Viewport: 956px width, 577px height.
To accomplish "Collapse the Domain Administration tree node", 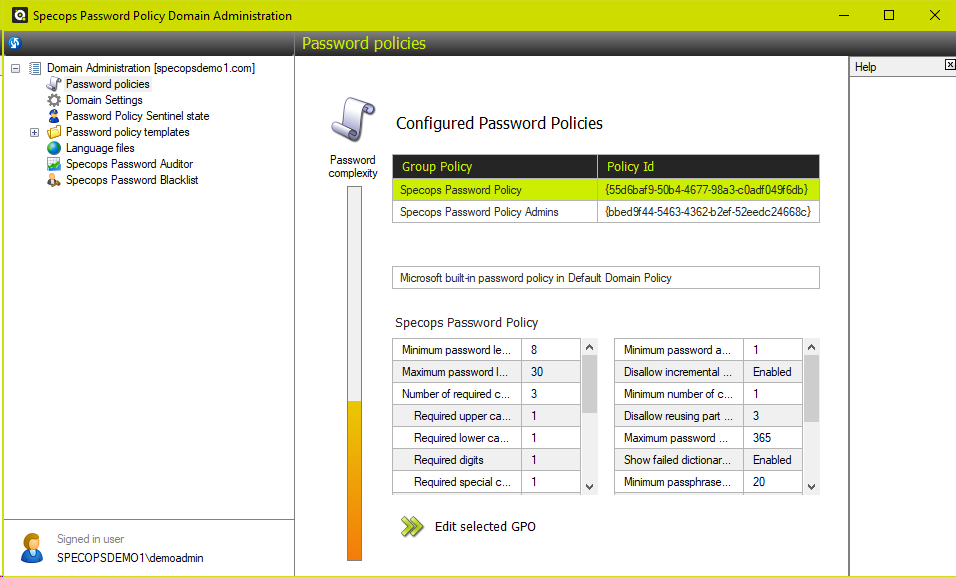I will pyautogui.click(x=16, y=68).
